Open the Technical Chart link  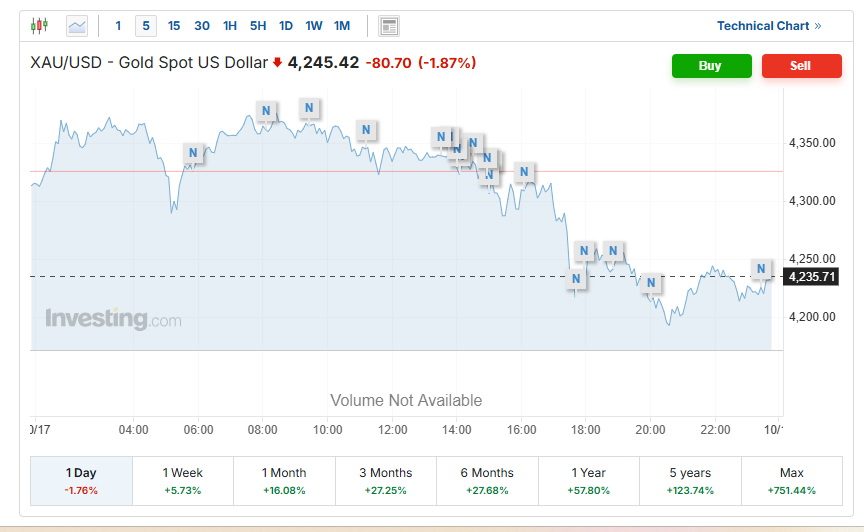coord(768,26)
